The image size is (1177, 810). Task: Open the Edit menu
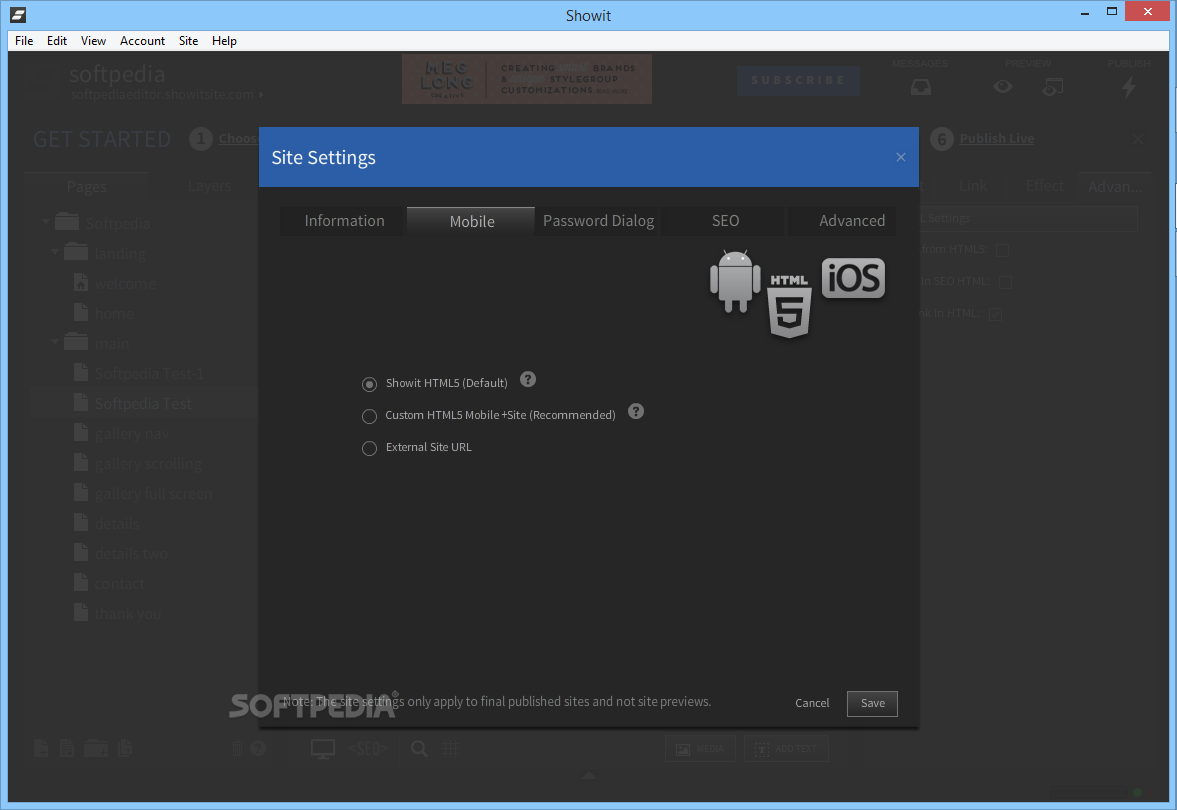[57, 41]
